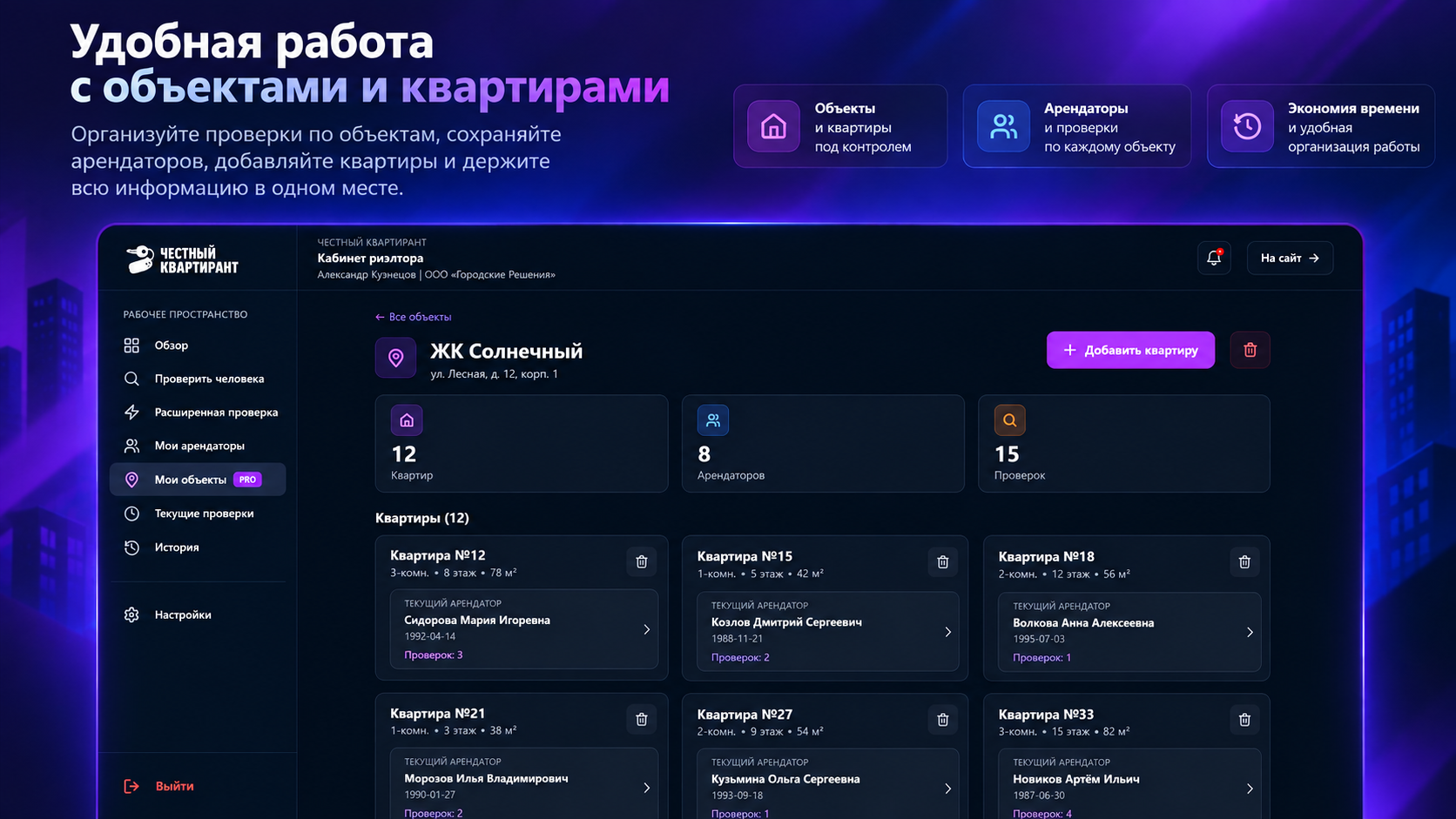Screen dimensions: 1456x819
Task: Click the Проверок: 3 link in Квартира №12
Action: point(433,655)
